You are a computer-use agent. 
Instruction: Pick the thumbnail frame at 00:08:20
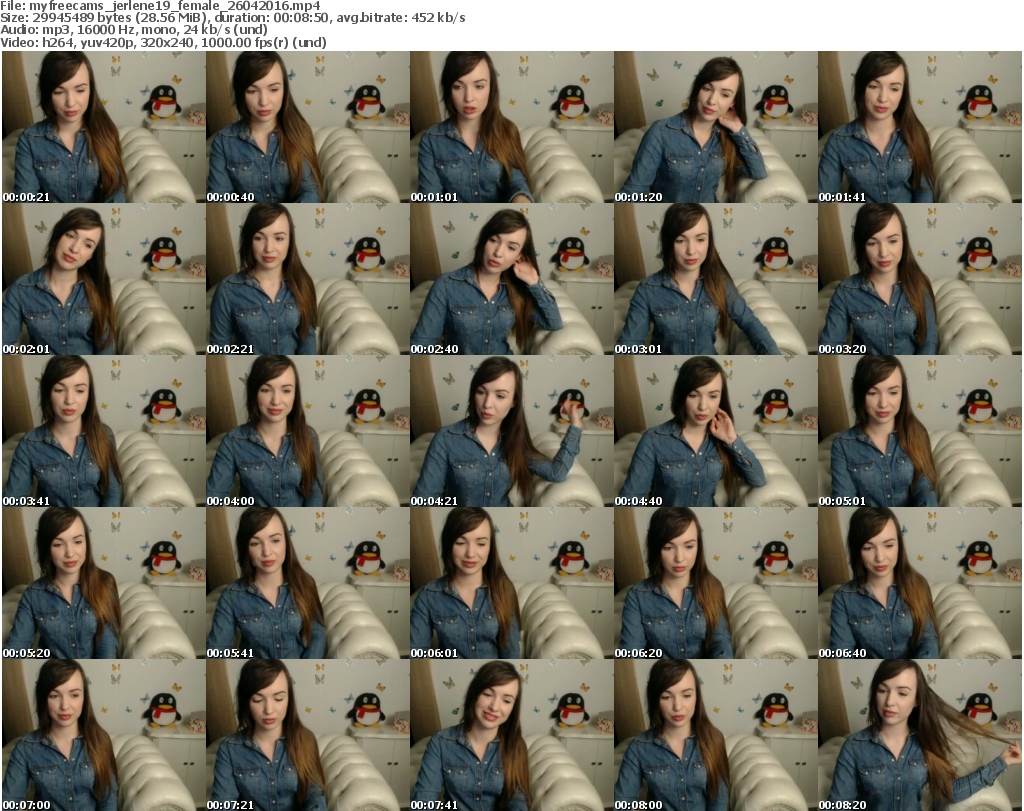coord(920,735)
